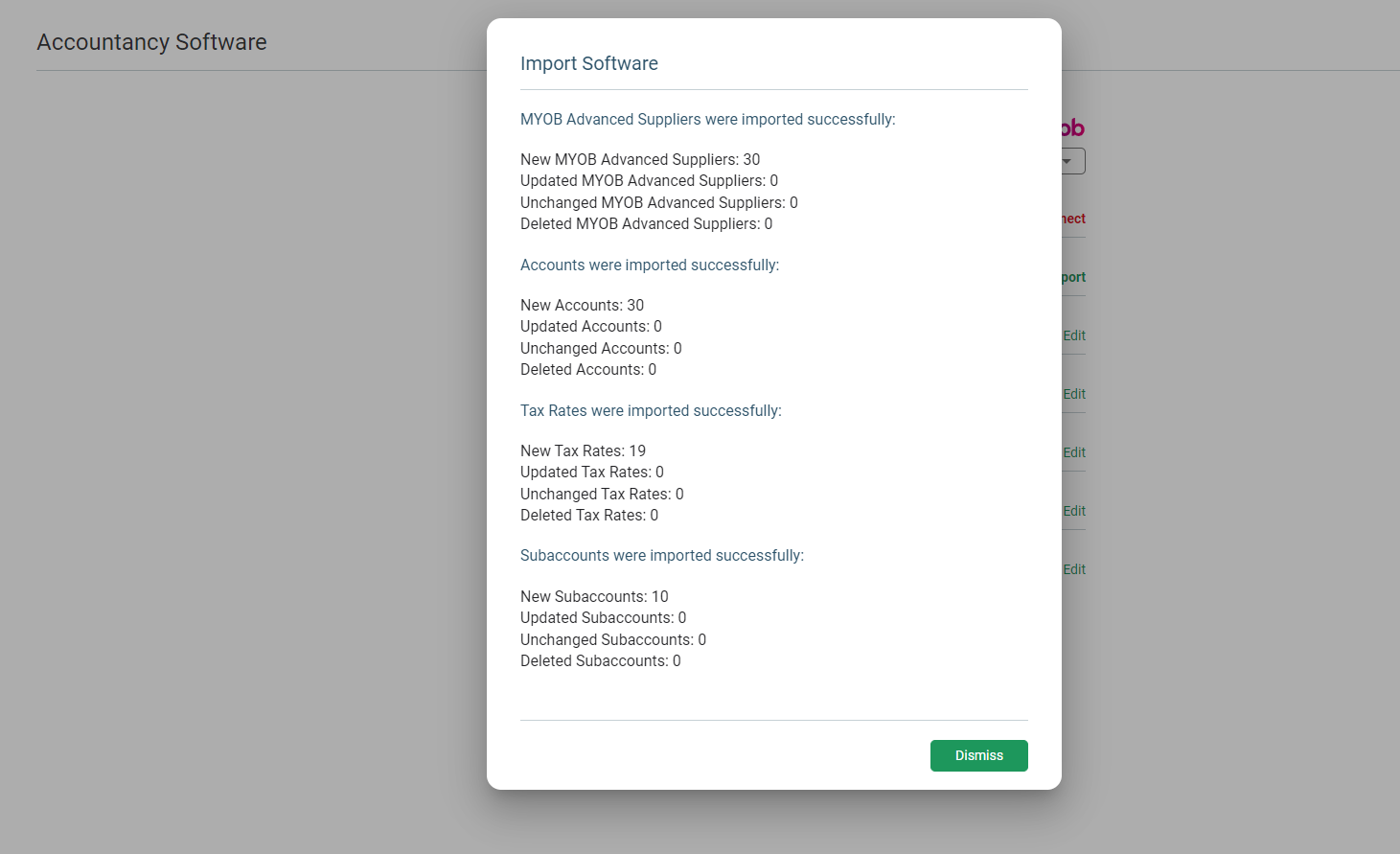This screenshot has height=854, width=1400.
Task: Click 'Unchanged MYOB Advanced Suppliers: 0' line
Action: point(659,202)
